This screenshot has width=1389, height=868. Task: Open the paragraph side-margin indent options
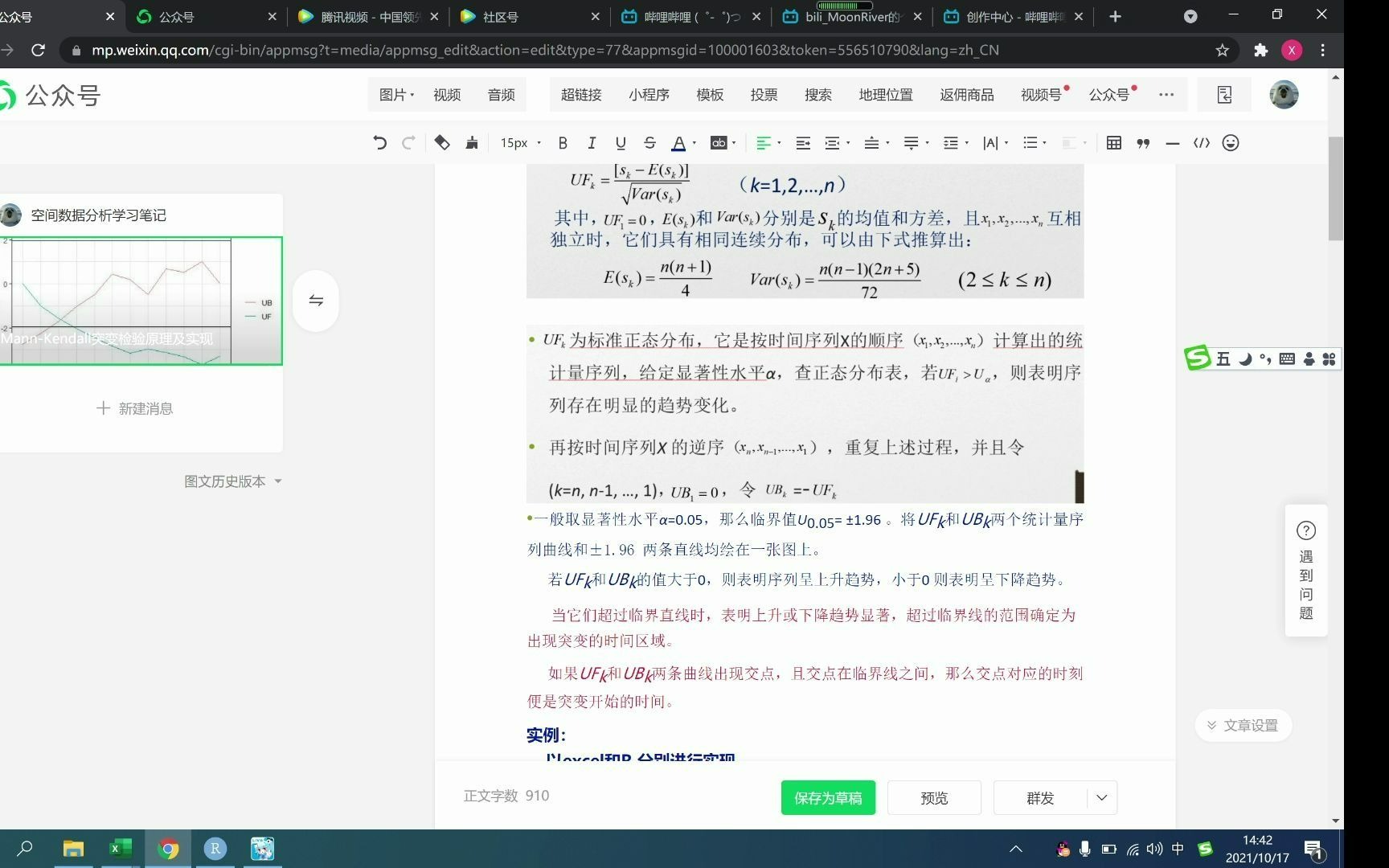(836, 143)
